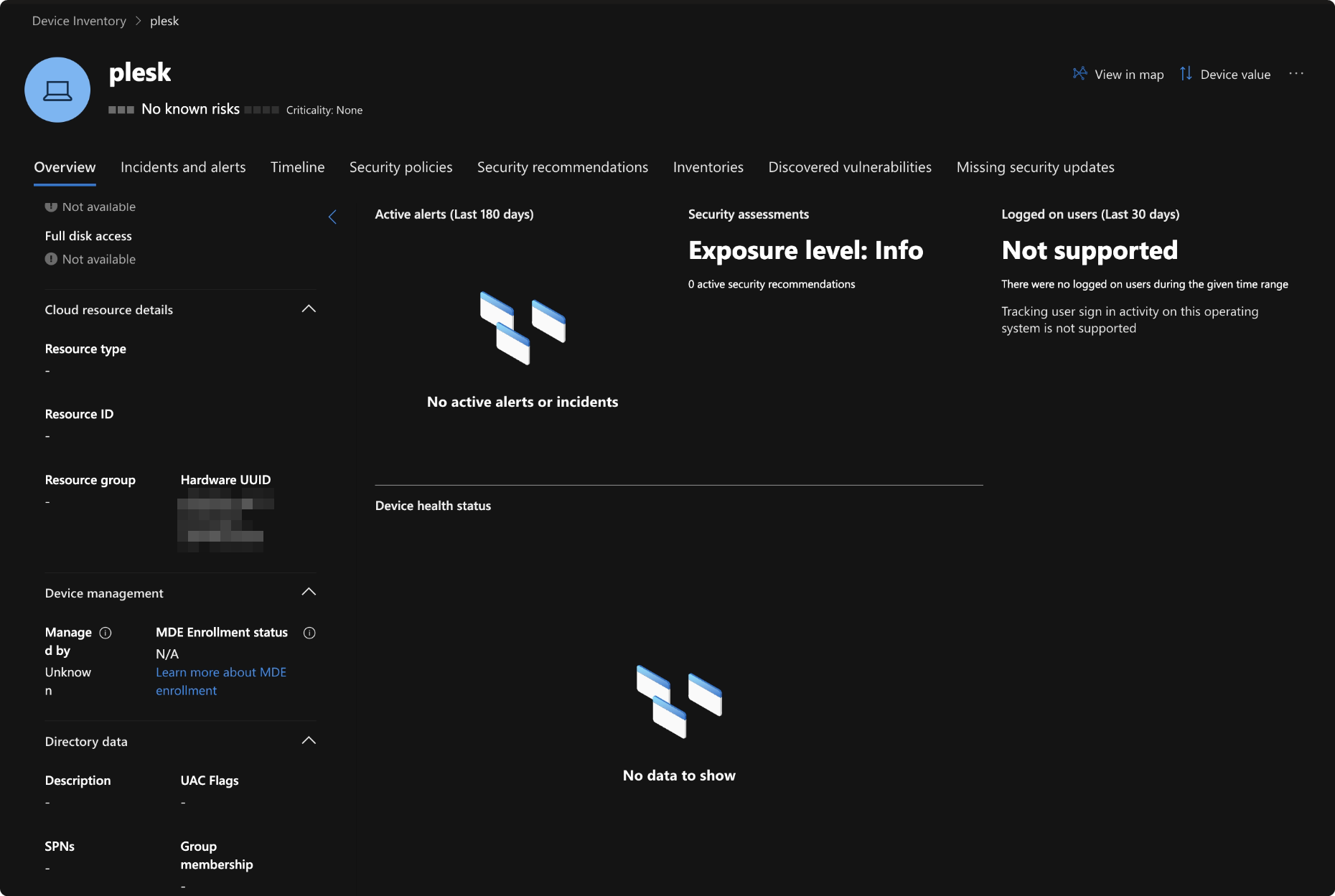The image size is (1335, 896).
Task: Collapse the left details pane with the chevron
Action: pos(332,216)
